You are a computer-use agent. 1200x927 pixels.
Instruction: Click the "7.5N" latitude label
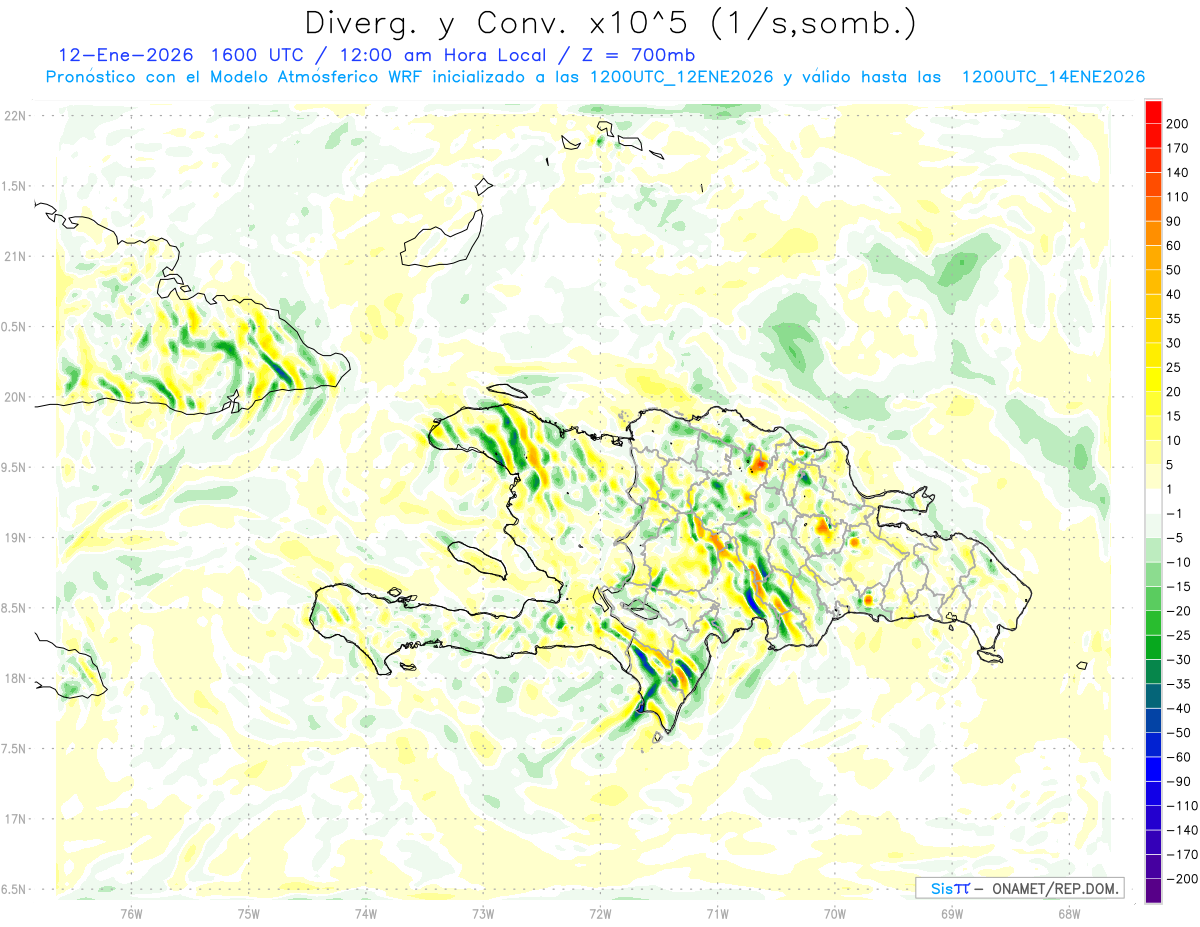click(13, 749)
